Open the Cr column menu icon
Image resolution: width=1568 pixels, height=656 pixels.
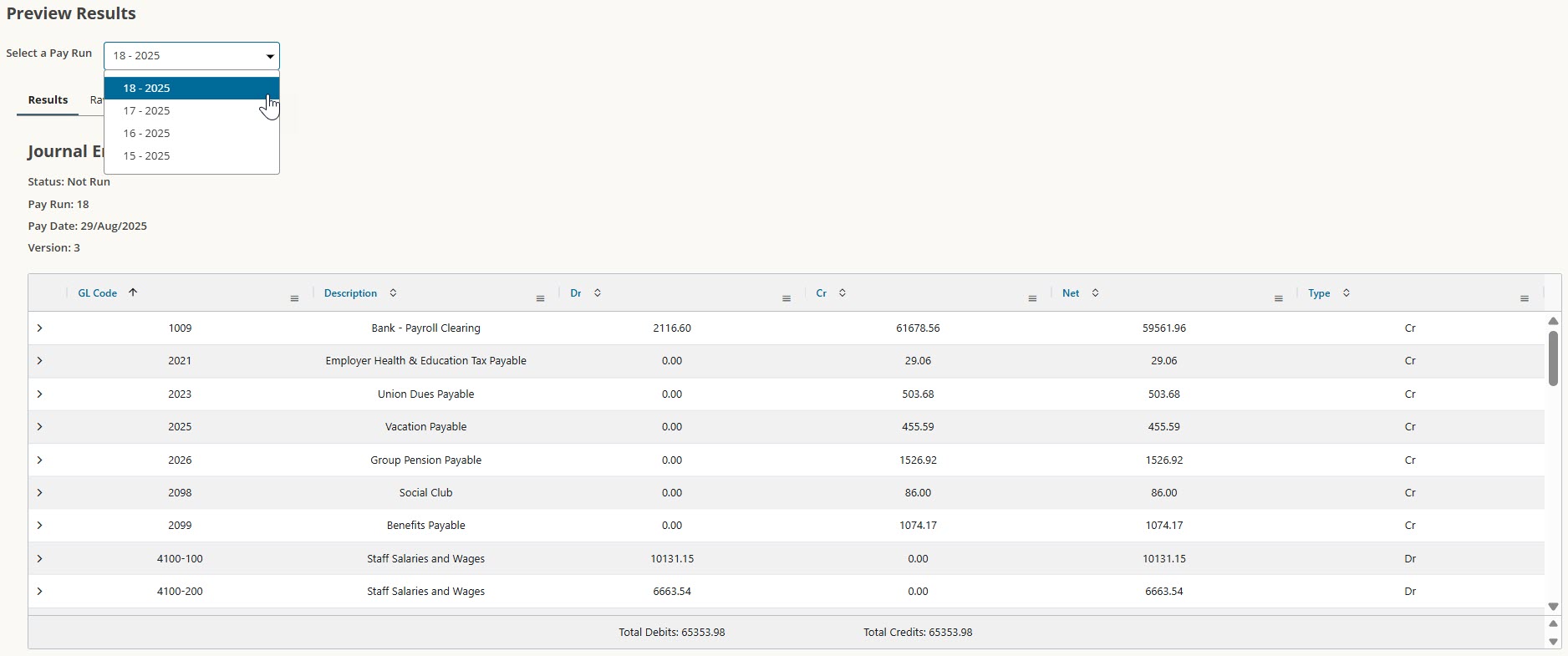[x=1032, y=298]
